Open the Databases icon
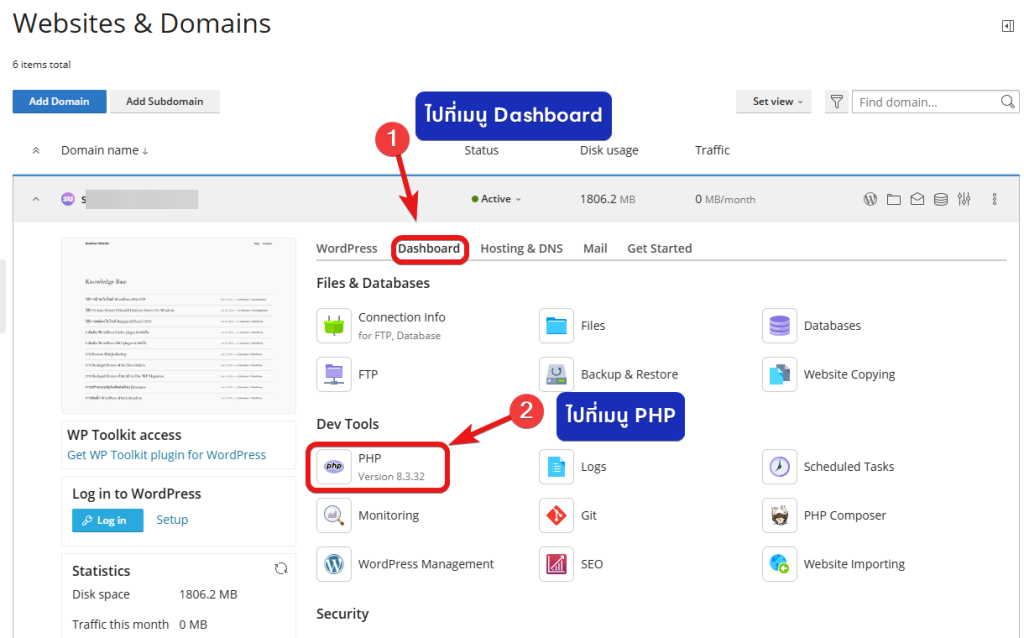This screenshot has height=638, width=1024. click(779, 325)
